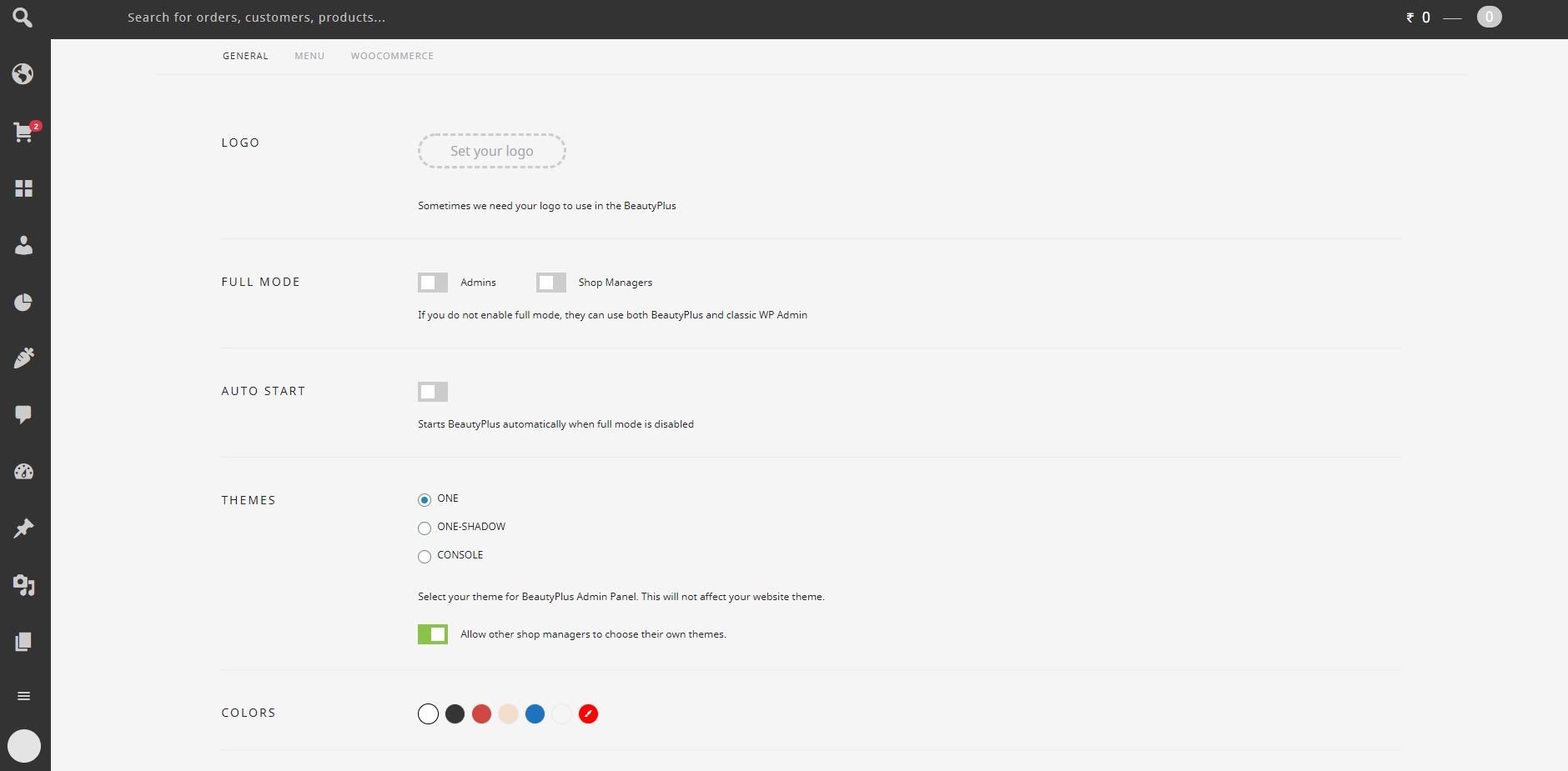The height and width of the screenshot is (771, 1568).
Task: Pick the dark gray color swatch
Action: point(455,713)
